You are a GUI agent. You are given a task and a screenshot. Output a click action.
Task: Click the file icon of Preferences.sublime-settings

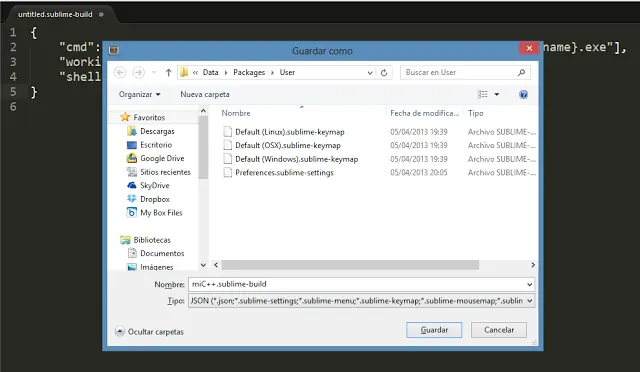(x=227, y=173)
